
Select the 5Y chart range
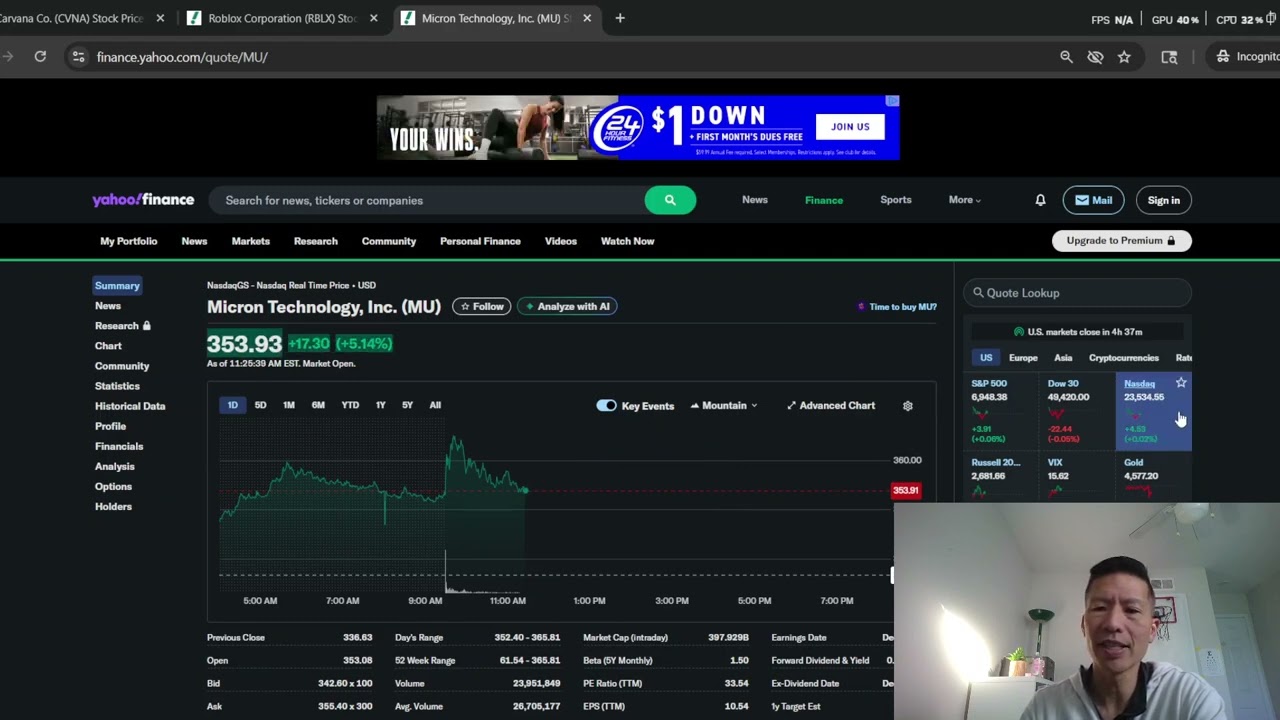[407, 405]
